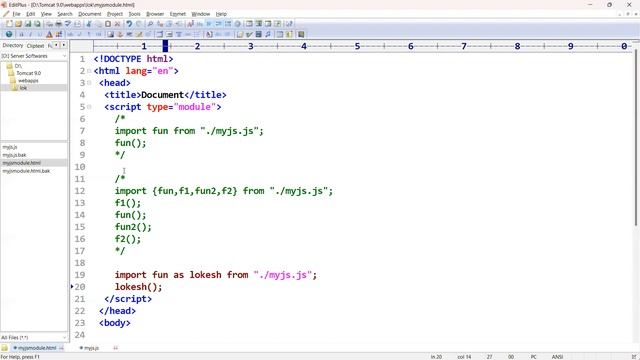
Task: Open font color tool with red A icon
Action: pos(49,34)
